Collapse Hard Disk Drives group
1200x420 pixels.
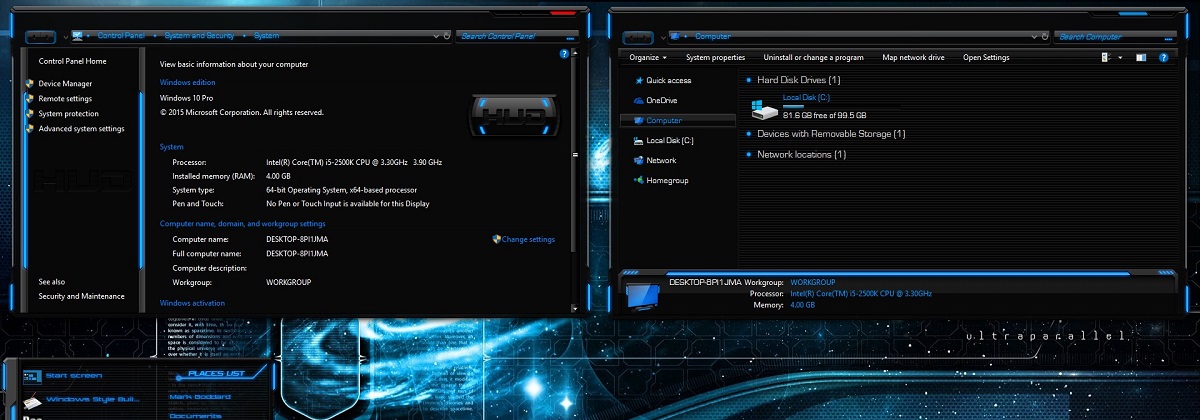pyautogui.click(x=749, y=79)
